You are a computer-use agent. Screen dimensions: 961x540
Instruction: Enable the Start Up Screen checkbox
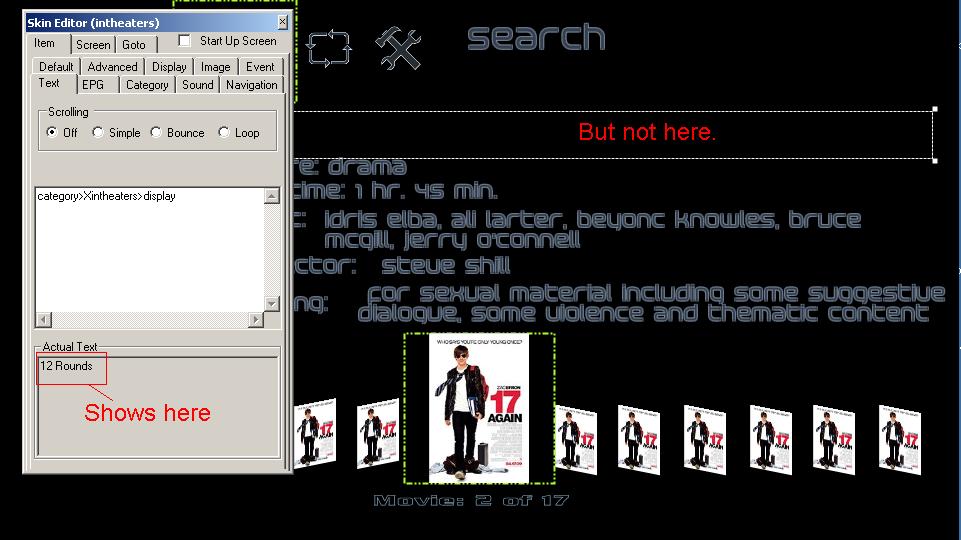[184, 40]
